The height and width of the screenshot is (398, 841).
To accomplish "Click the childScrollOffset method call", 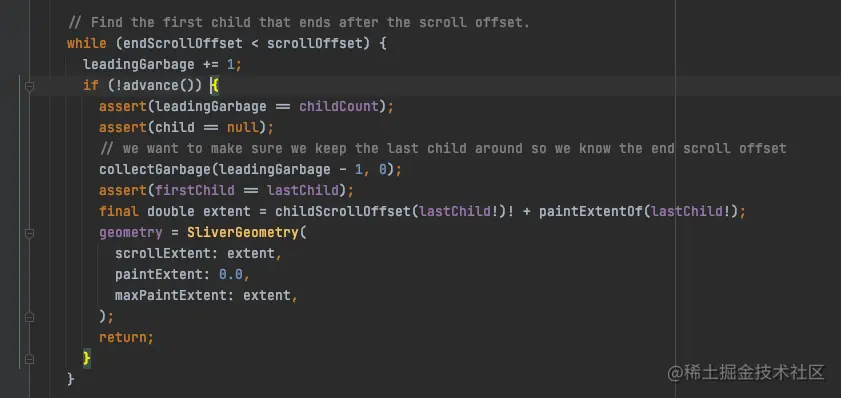I will [x=343, y=211].
